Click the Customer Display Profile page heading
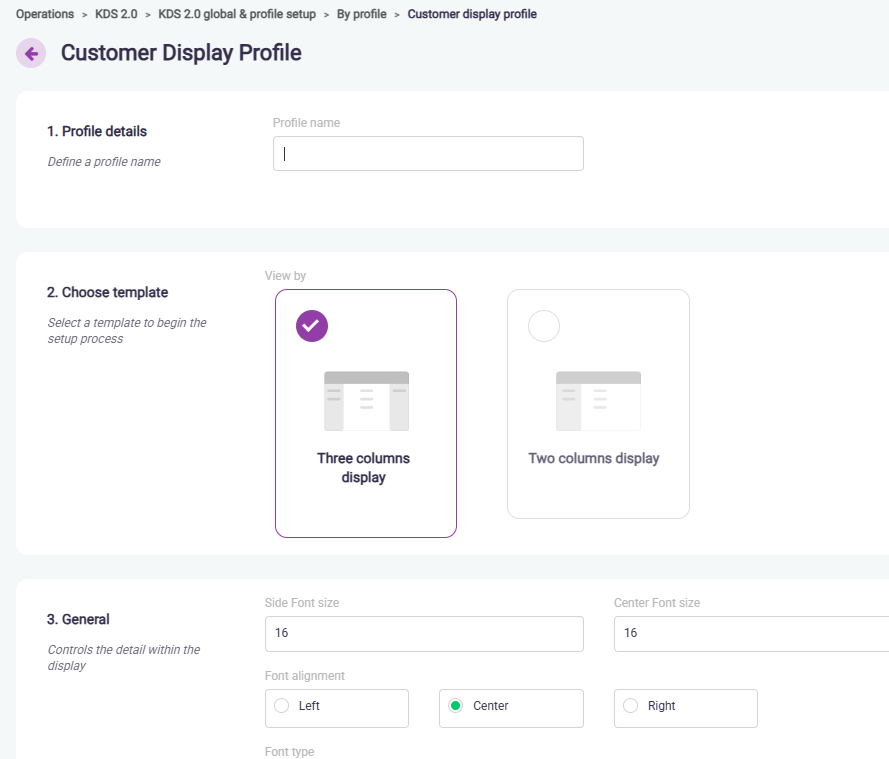 [x=181, y=53]
